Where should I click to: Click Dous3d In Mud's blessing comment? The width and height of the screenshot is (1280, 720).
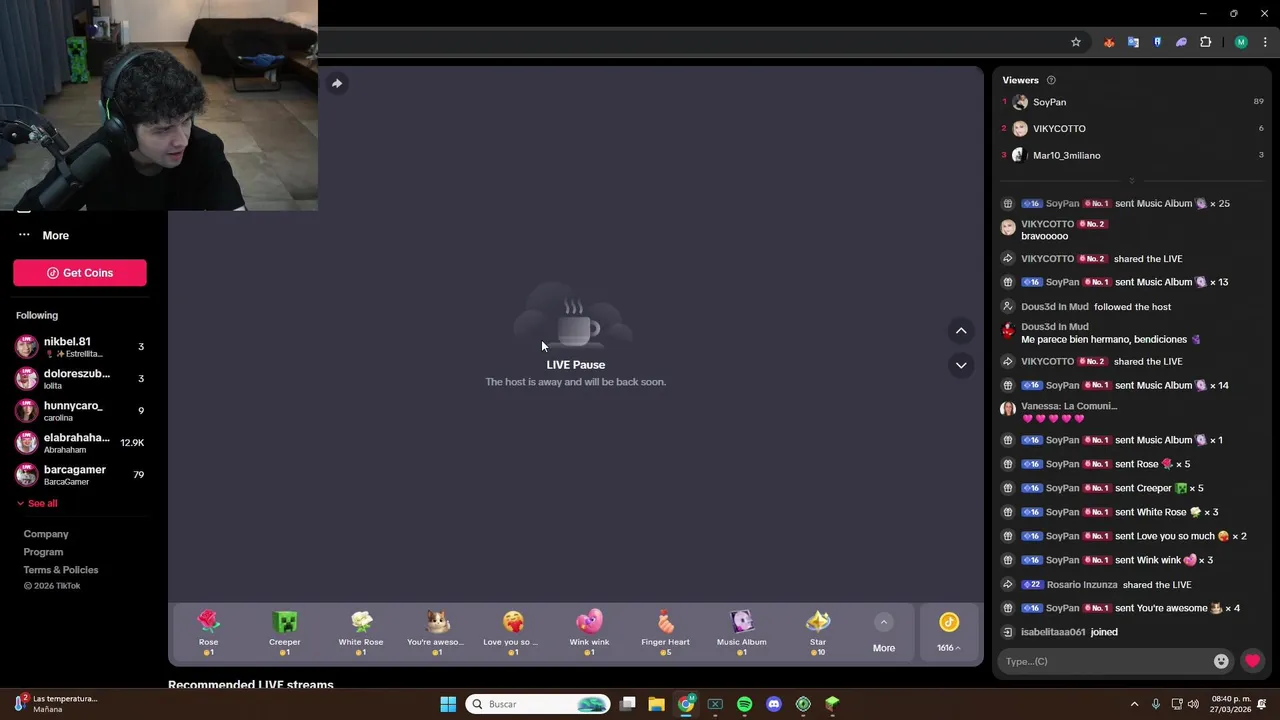pos(1110,340)
